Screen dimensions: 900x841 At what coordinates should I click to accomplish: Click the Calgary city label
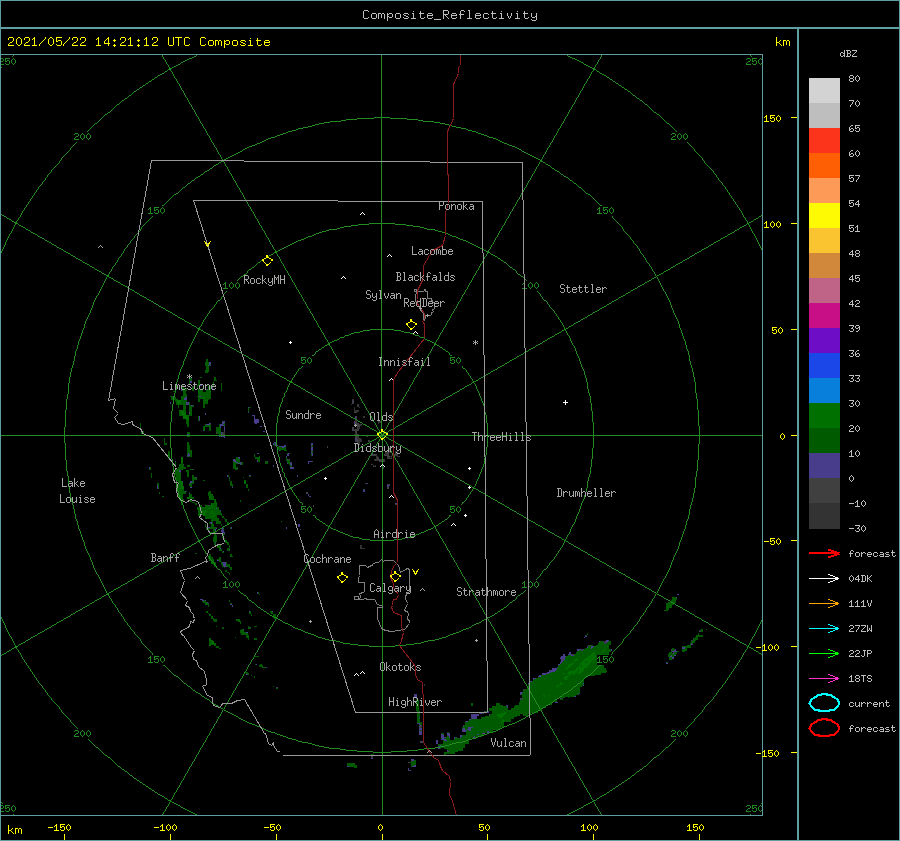[x=390, y=588]
